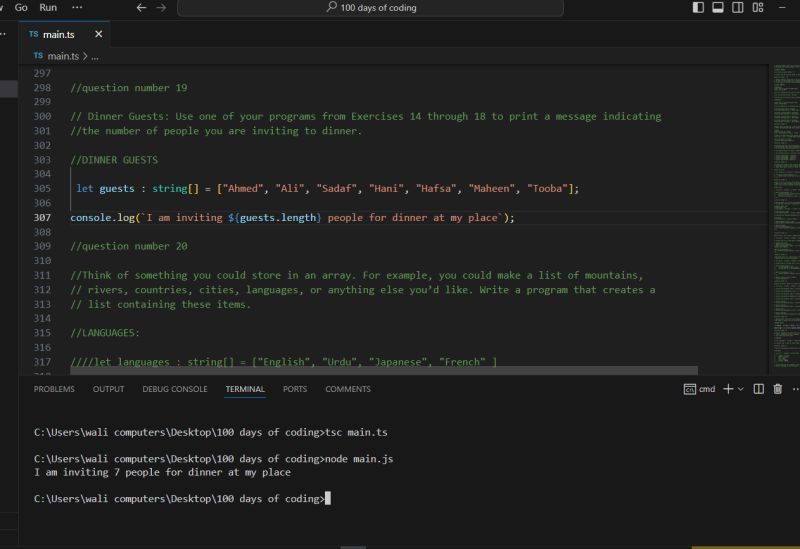Create a new terminal with plus icon
Viewport: 800px width, 549px height.
tap(728, 389)
